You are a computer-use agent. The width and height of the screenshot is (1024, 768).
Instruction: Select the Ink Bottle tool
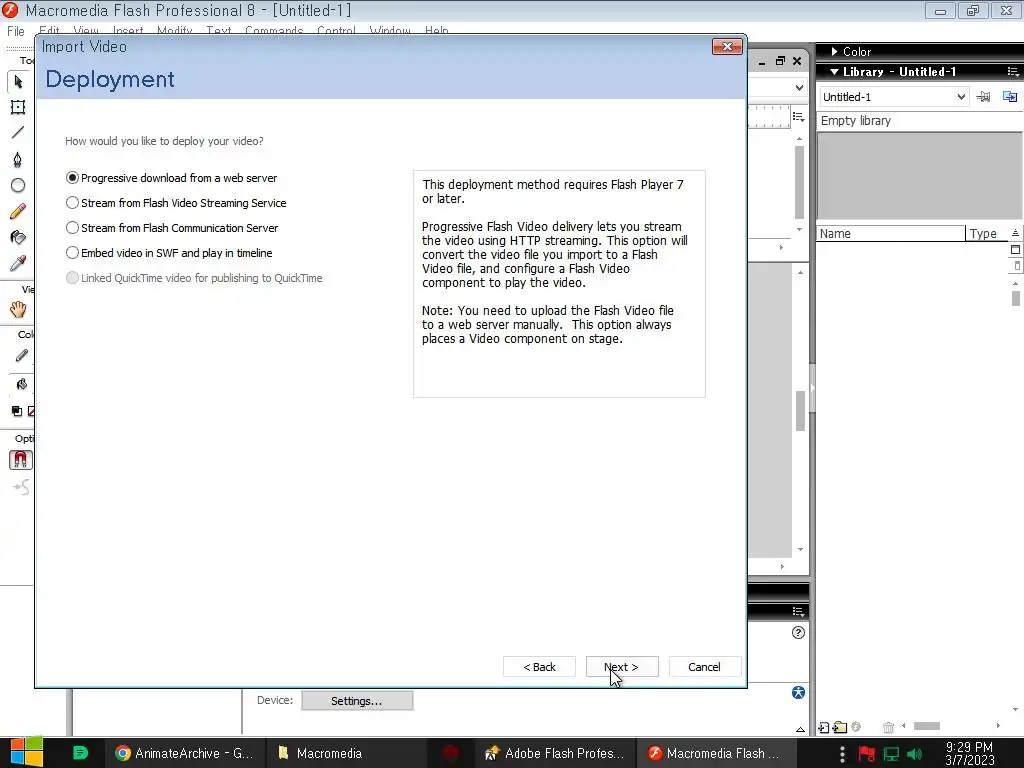pyautogui.click(x=18, y=237)
